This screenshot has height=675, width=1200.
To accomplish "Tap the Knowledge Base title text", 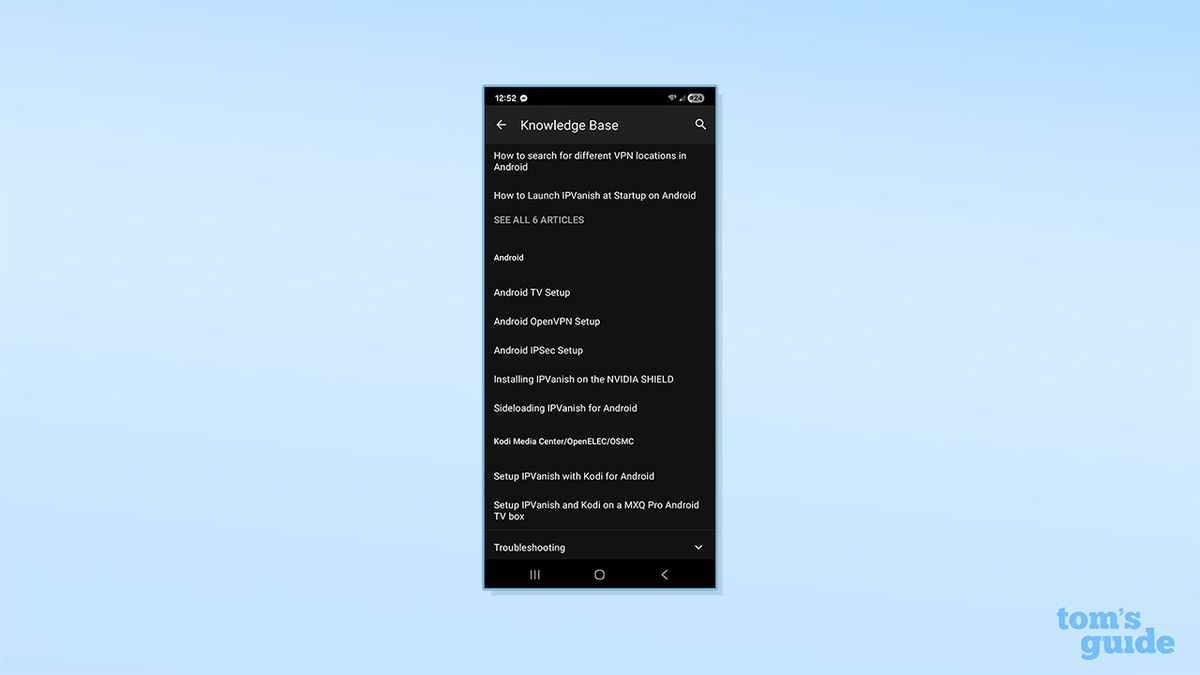I will point(569,125).
